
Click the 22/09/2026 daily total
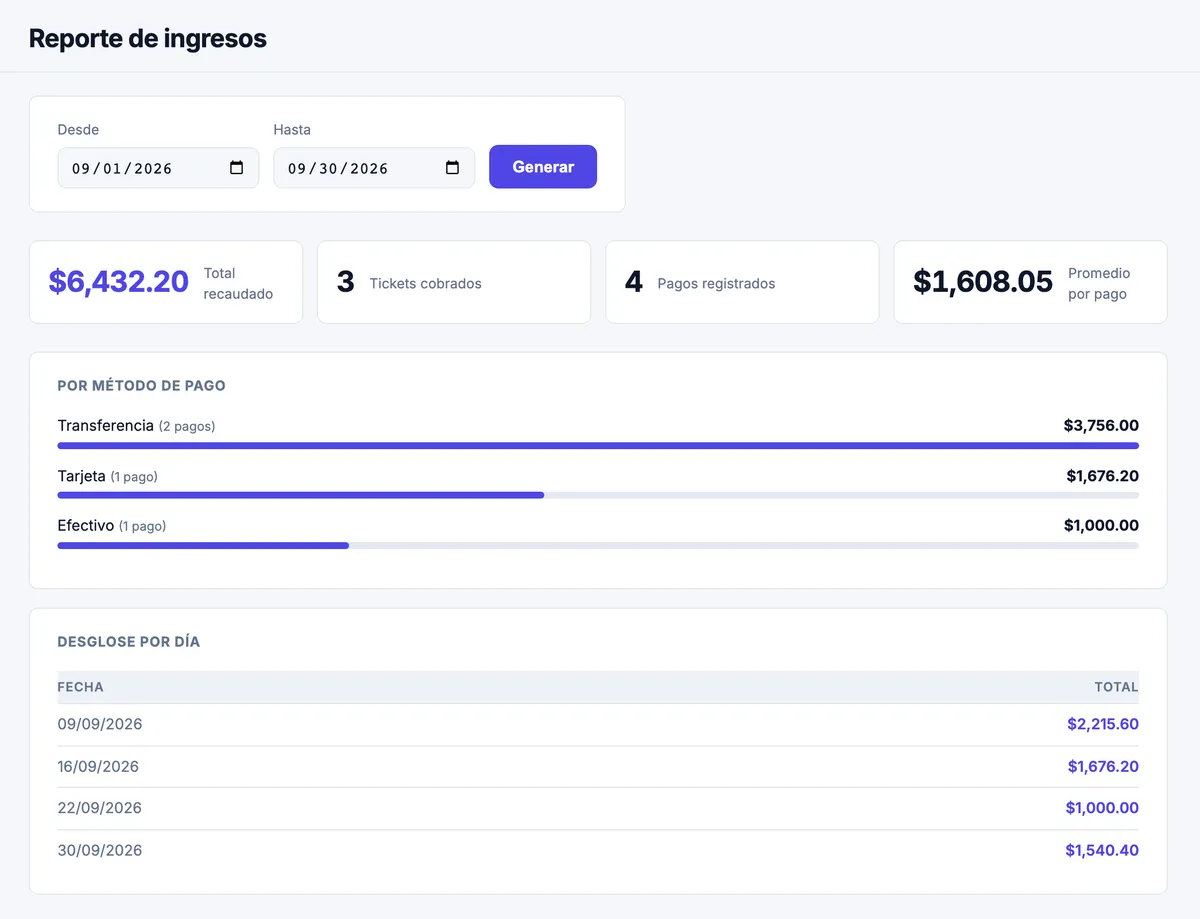coord(1102,808)
